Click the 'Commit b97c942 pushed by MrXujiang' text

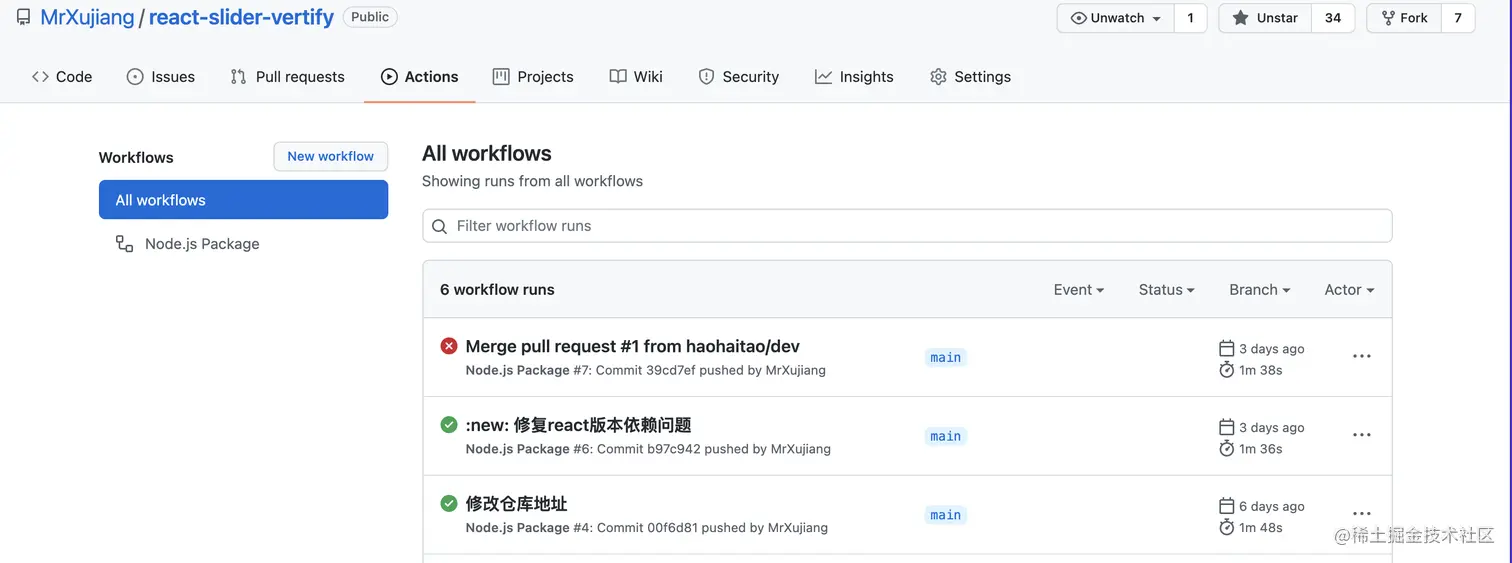(x=714, y=449)
